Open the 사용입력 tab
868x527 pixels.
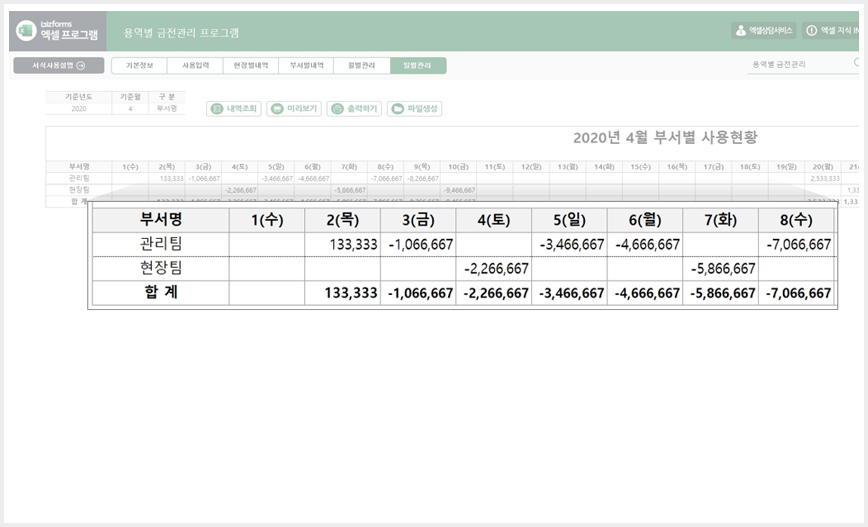click(195, 65)
